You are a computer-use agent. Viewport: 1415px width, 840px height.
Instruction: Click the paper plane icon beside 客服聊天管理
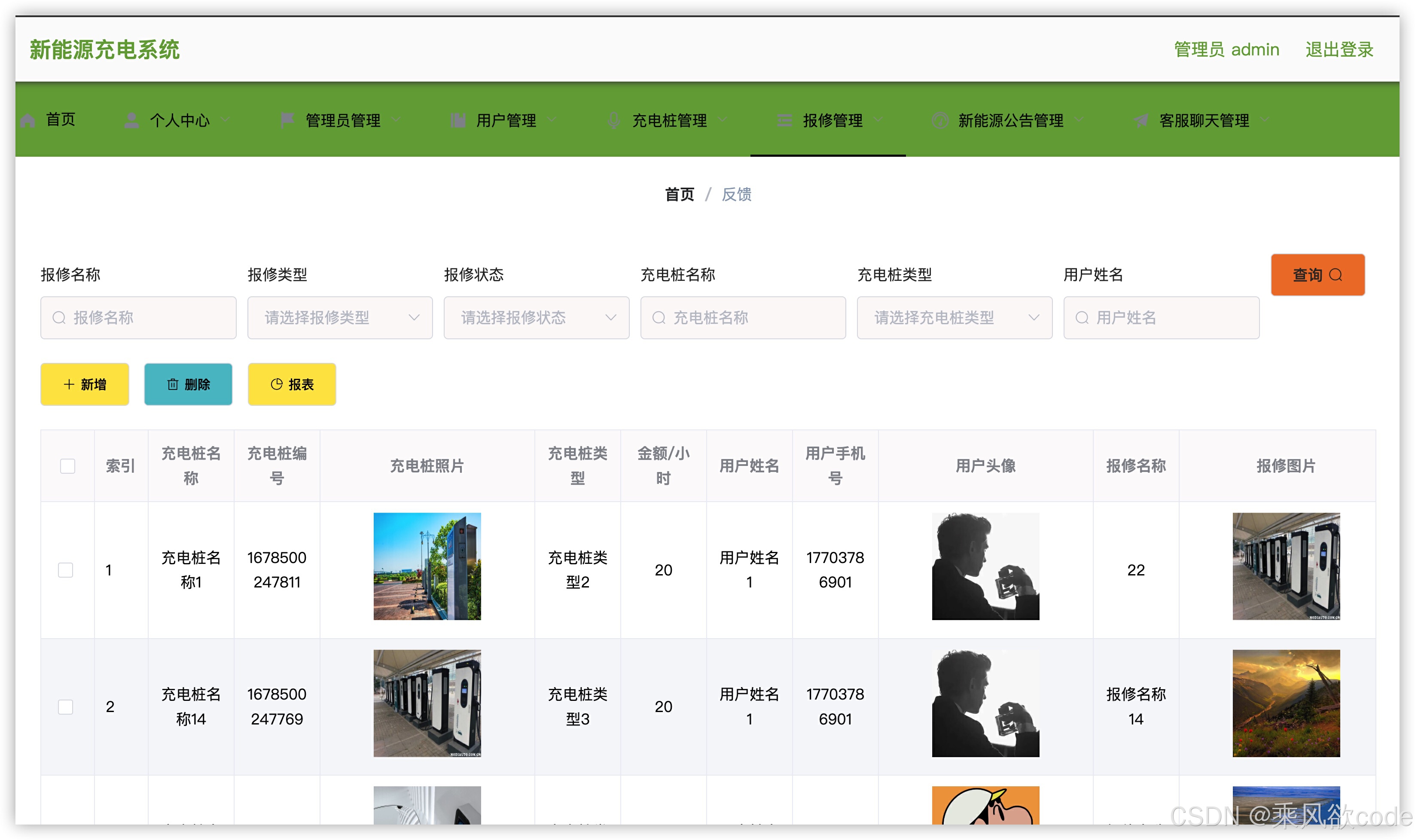pos(1141,120)
